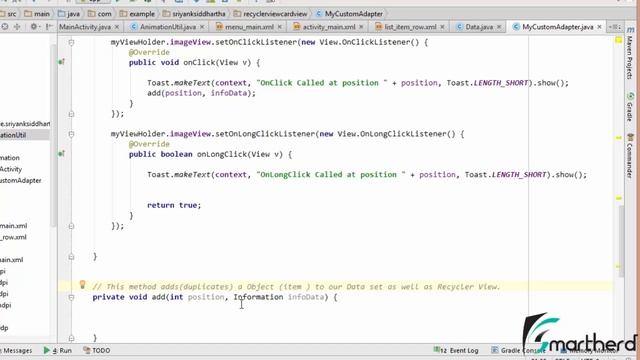Close the MyCustomAdapter.java tab
The width and height of the screenshot is (640, 360).
click(599, 27)
